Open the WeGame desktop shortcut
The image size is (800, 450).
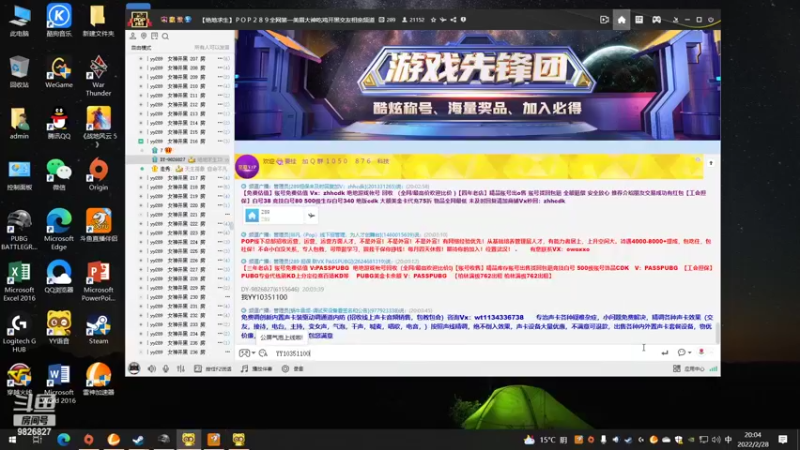(x=59, y=72)
